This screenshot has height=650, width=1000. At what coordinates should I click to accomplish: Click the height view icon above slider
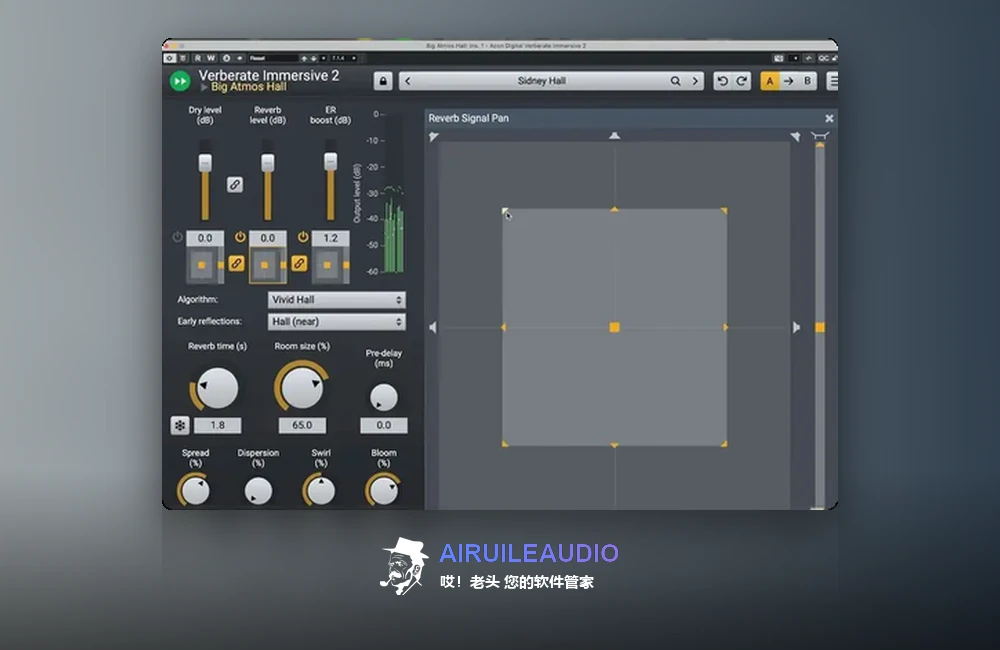coord(820,135)
